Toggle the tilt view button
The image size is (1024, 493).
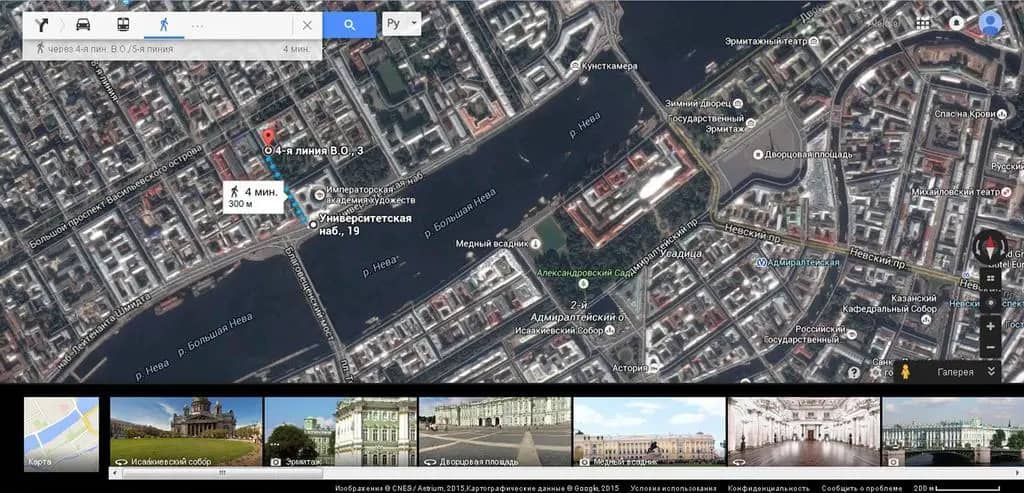991,278
